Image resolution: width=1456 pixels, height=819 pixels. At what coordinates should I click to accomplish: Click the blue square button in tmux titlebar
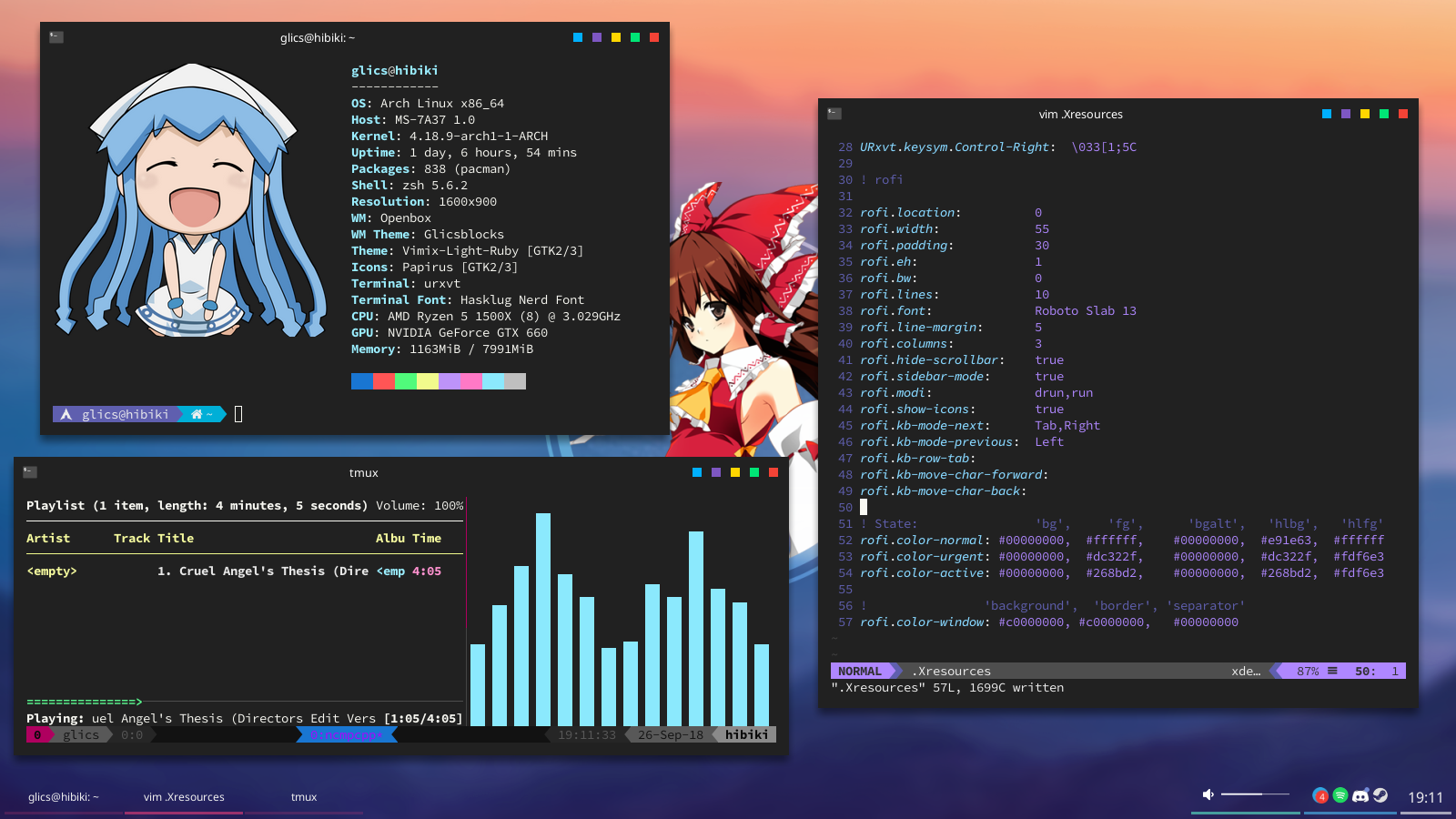click(697, 472)
